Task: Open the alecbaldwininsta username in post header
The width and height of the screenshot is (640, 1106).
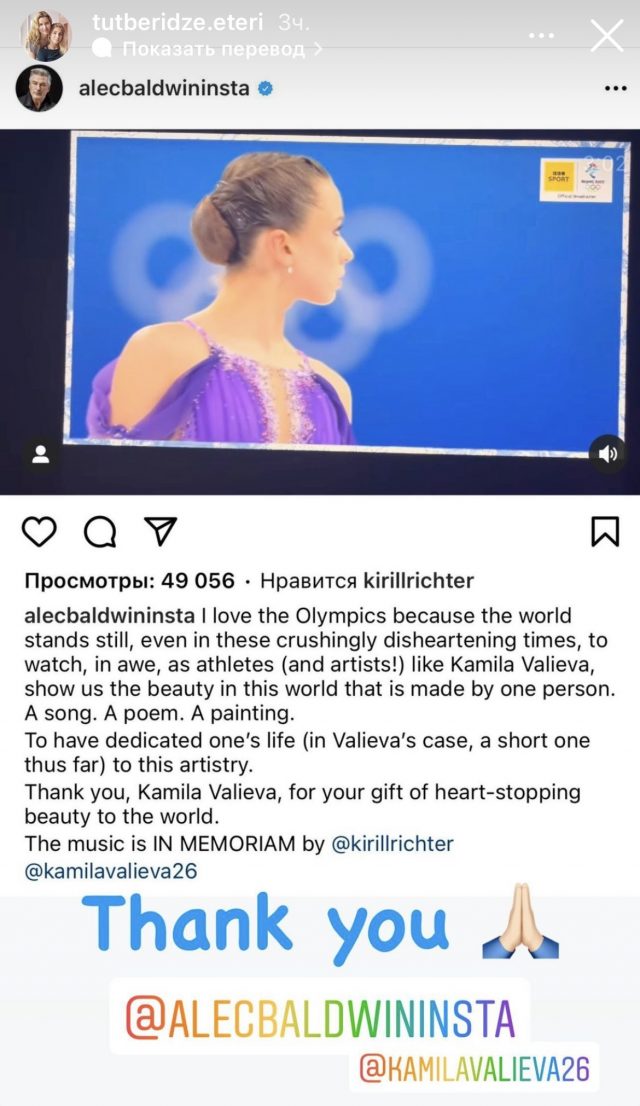Action: pyautogui.click(x=163, y=89)
